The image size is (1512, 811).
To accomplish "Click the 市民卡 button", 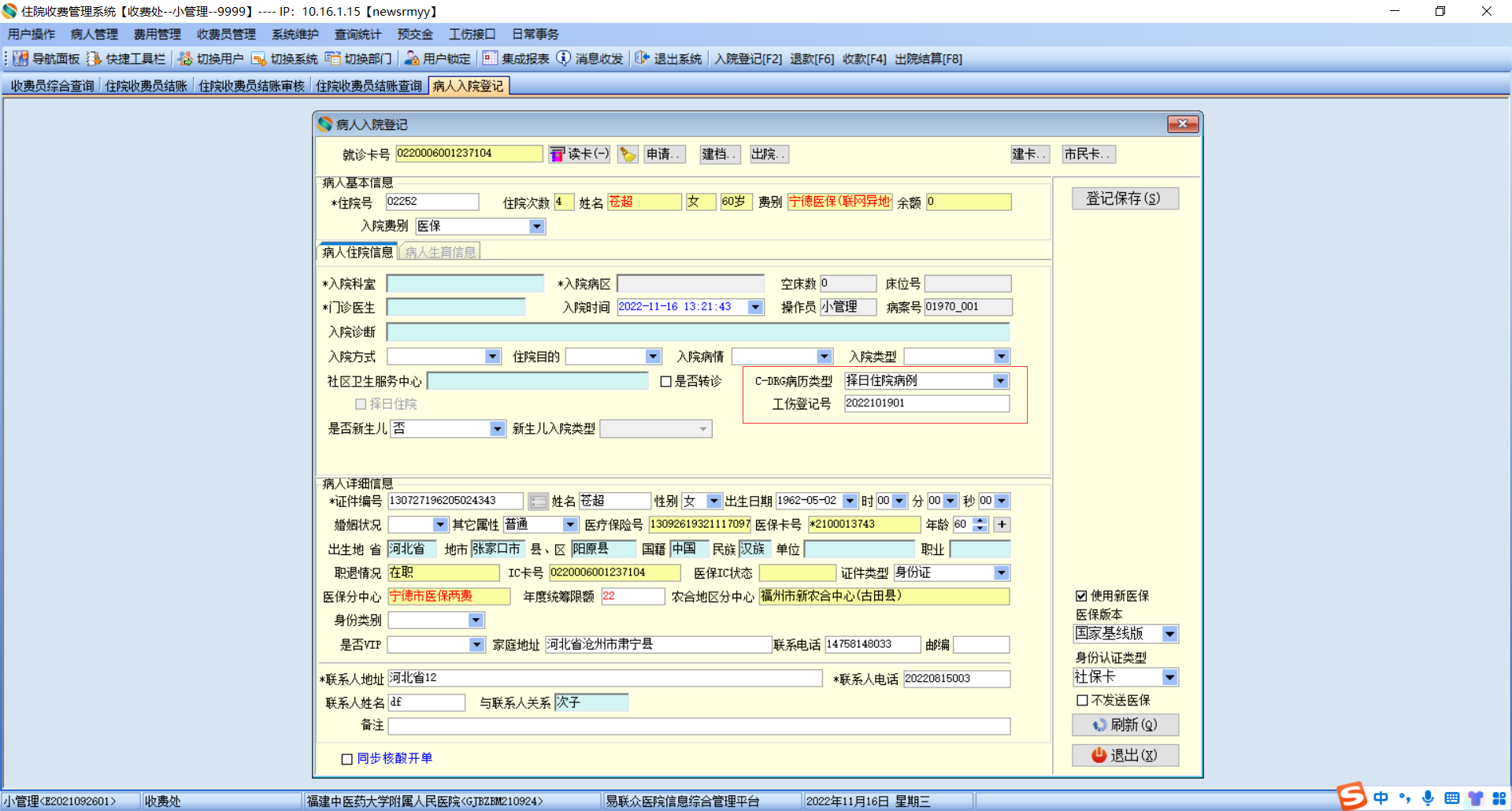I will click(x=1088, y=154).
